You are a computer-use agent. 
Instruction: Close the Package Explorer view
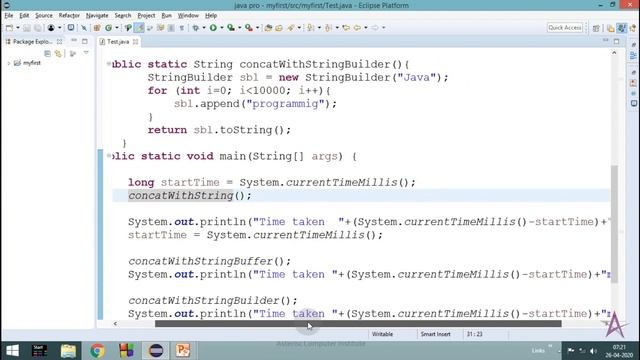click(x=60, y=42)
